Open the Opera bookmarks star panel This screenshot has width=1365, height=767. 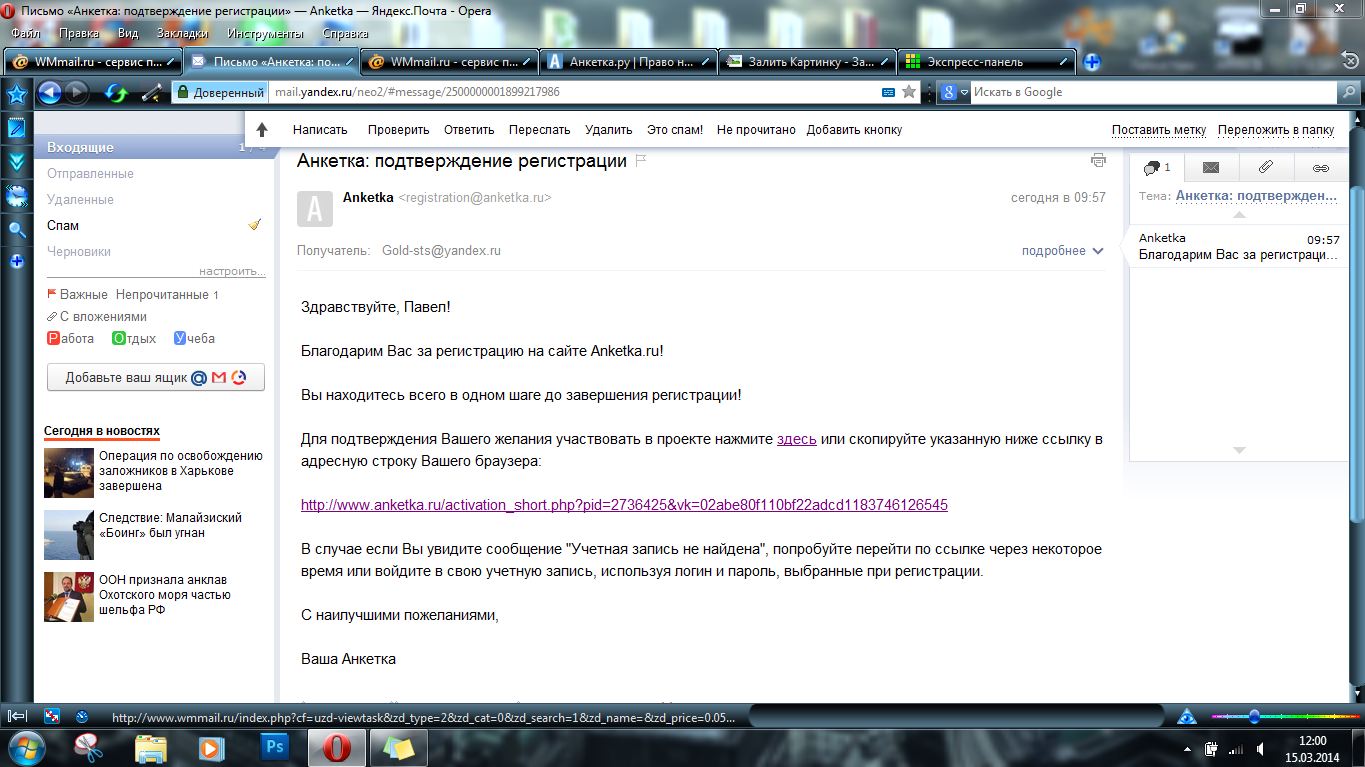click(17, 95)
